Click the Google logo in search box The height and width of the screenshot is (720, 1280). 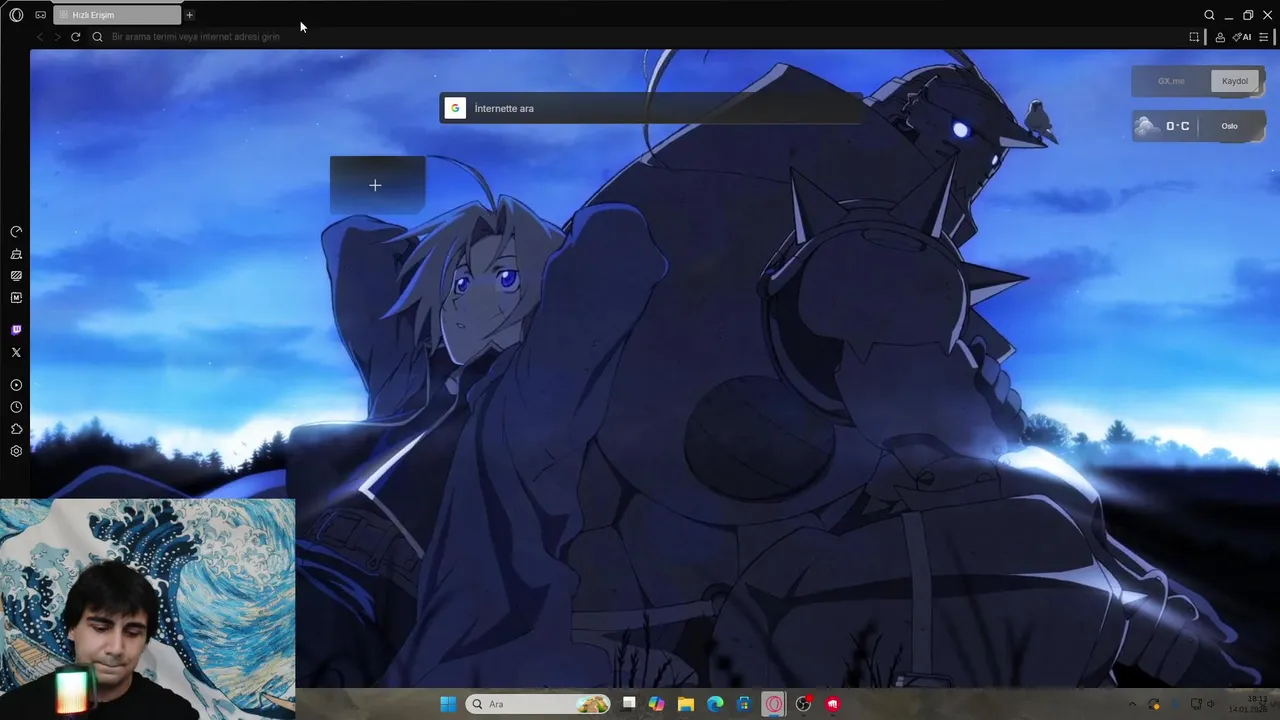(x=455, y=108)
